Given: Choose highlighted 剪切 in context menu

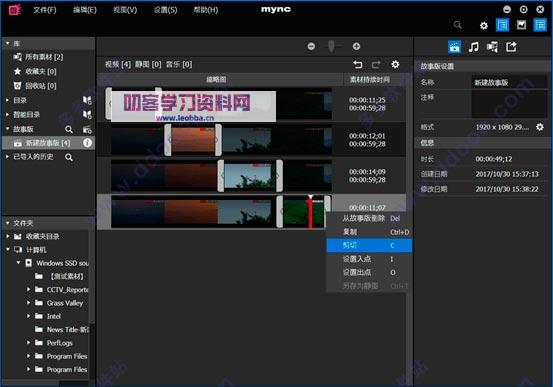Looking at the screenshot, I should 369,246.
